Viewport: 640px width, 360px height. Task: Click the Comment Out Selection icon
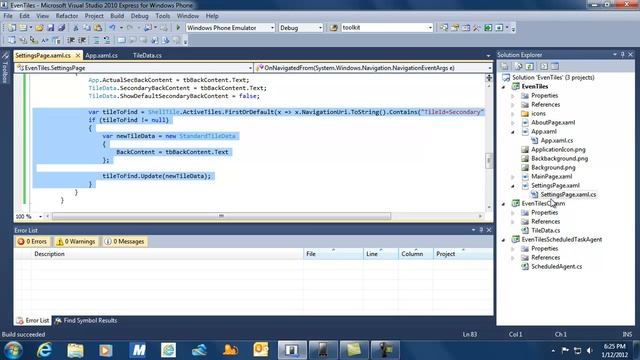click(x=96, y=40)
